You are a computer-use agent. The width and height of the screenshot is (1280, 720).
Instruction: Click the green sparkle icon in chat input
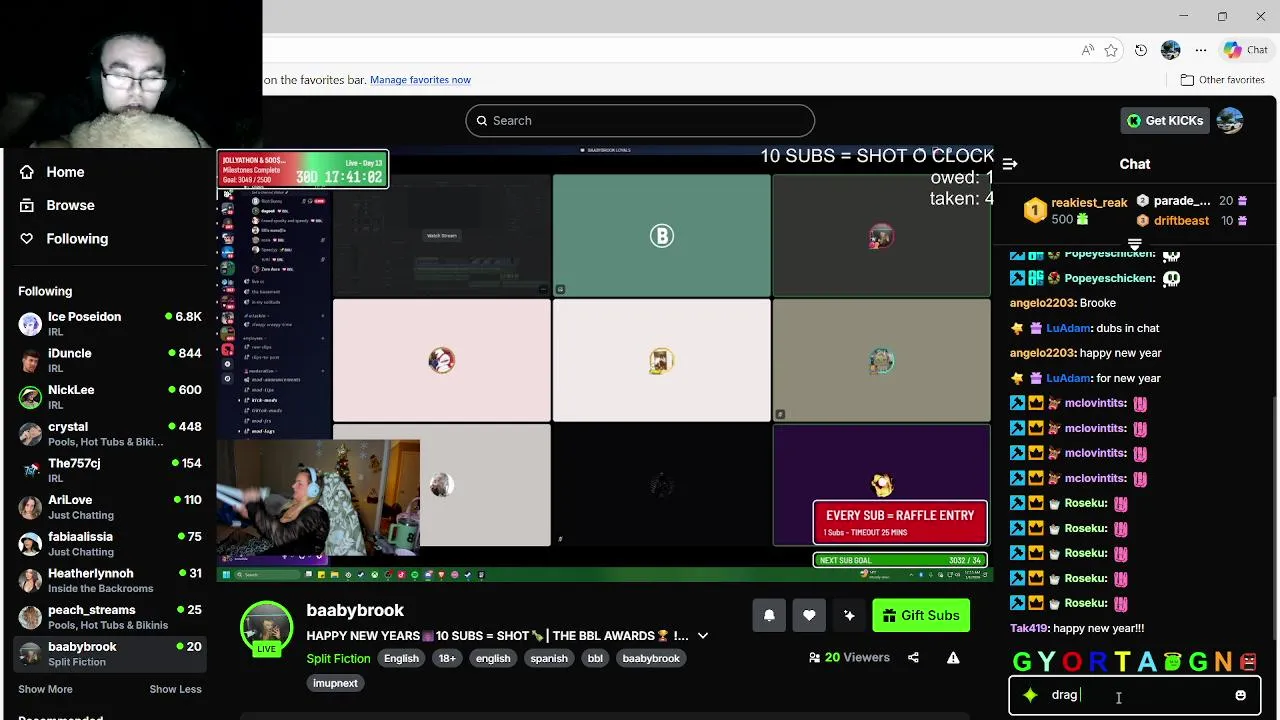pos(1030,695)
